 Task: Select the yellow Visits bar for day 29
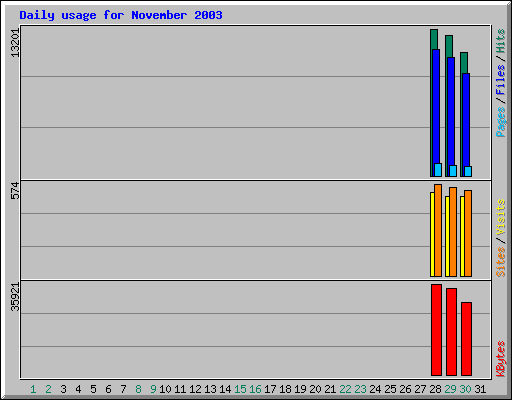coord(447,236)
